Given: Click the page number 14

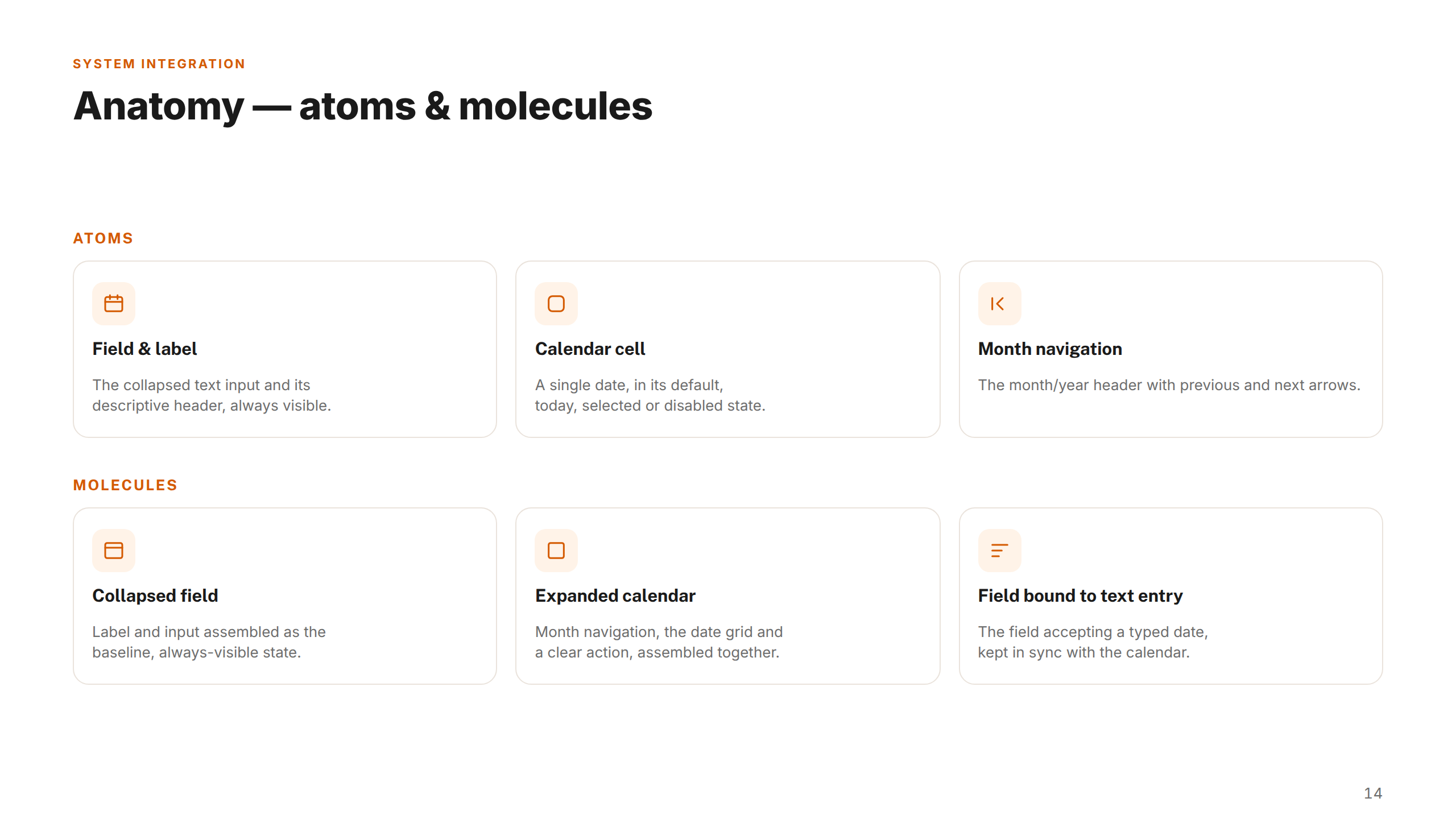Looking at the screenshot, I should coord(1373,793).
